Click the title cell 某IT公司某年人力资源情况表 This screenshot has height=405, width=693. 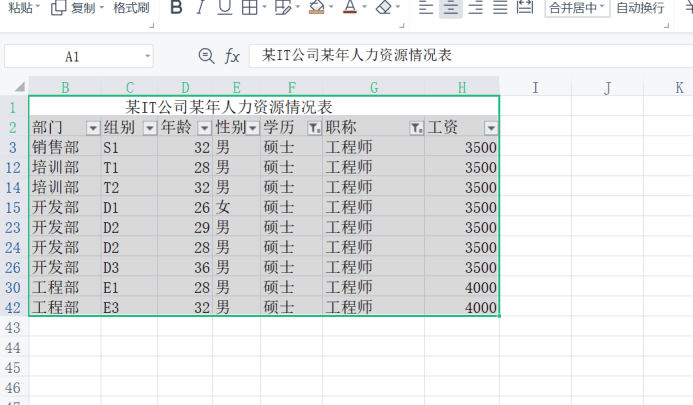(x=264, y=107)
